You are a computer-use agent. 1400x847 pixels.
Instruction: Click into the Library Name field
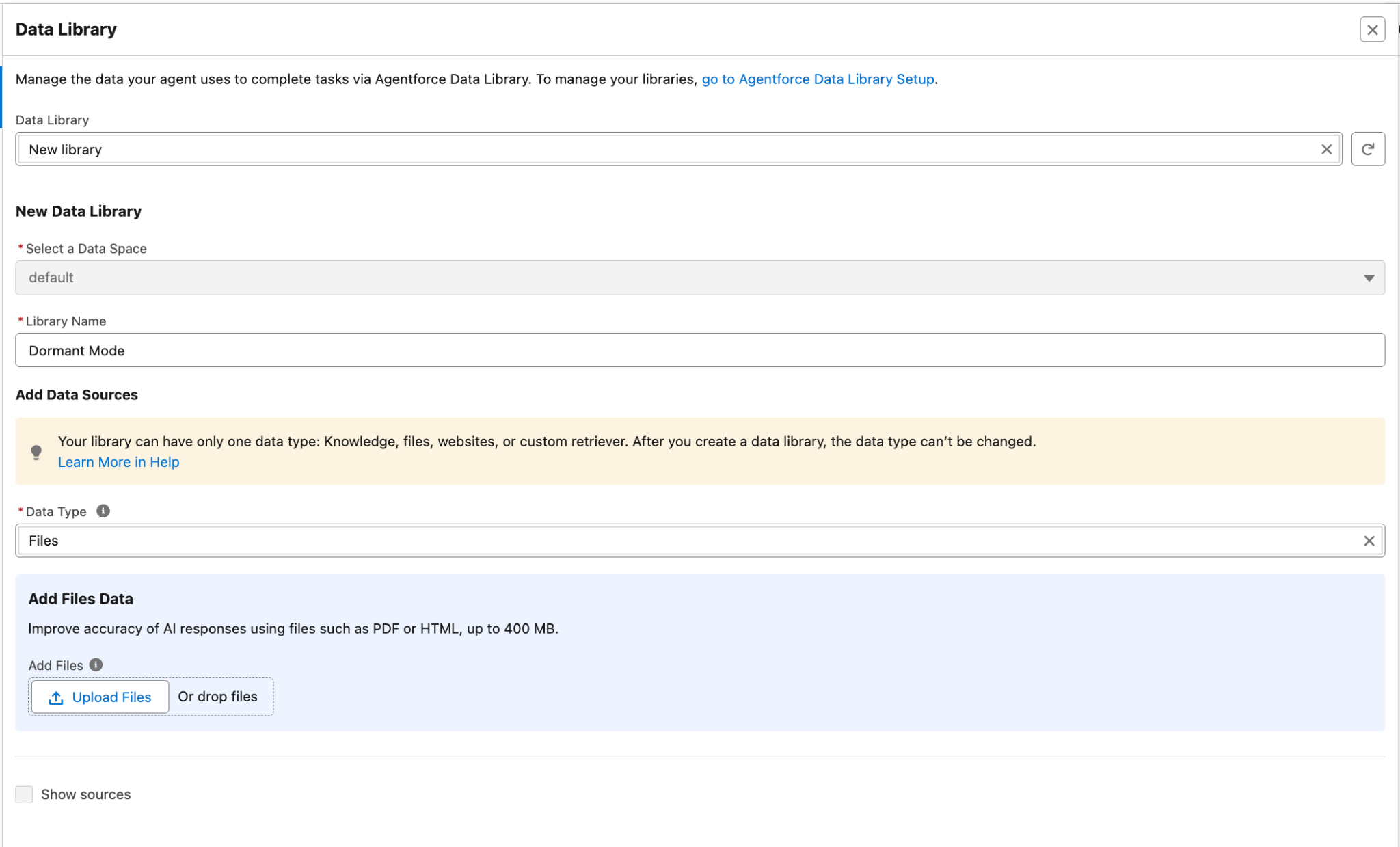(699, 351)
